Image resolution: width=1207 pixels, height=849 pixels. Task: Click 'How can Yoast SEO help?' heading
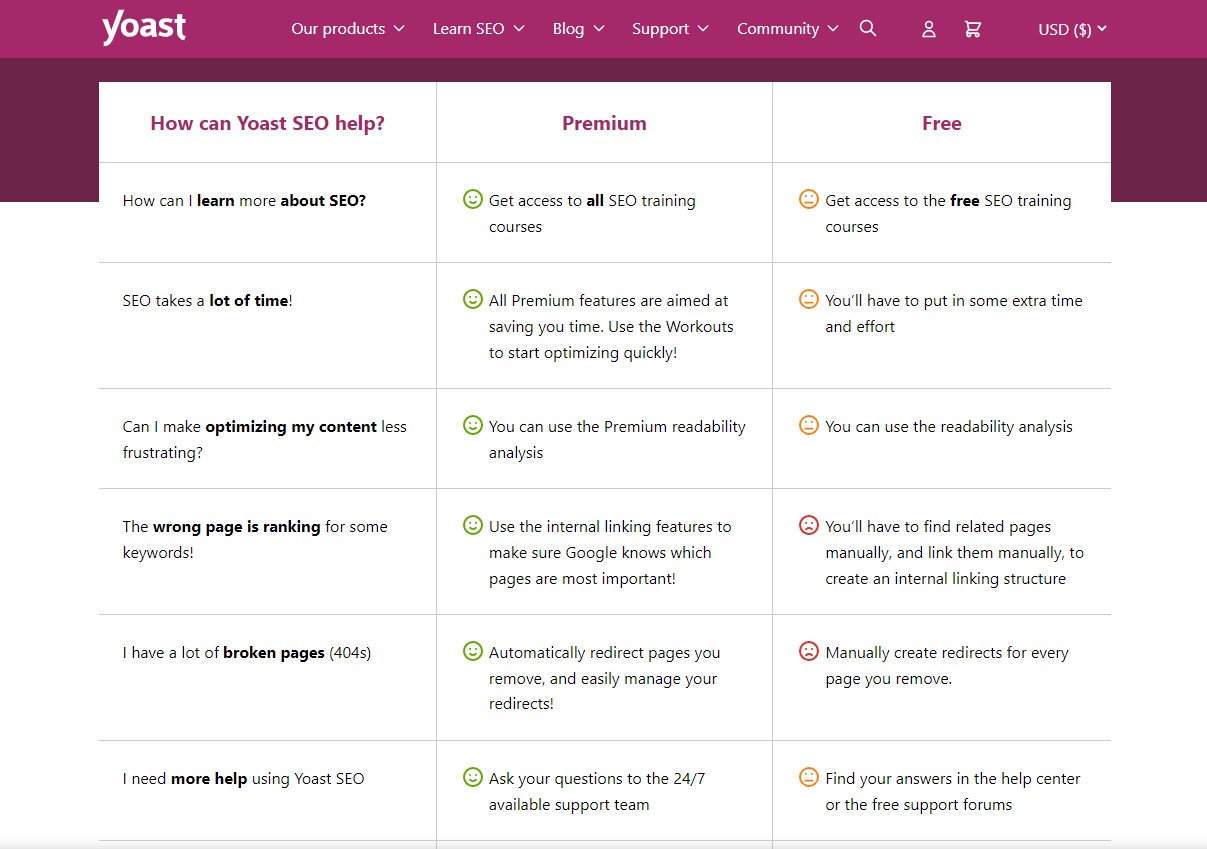coord(267,123)
